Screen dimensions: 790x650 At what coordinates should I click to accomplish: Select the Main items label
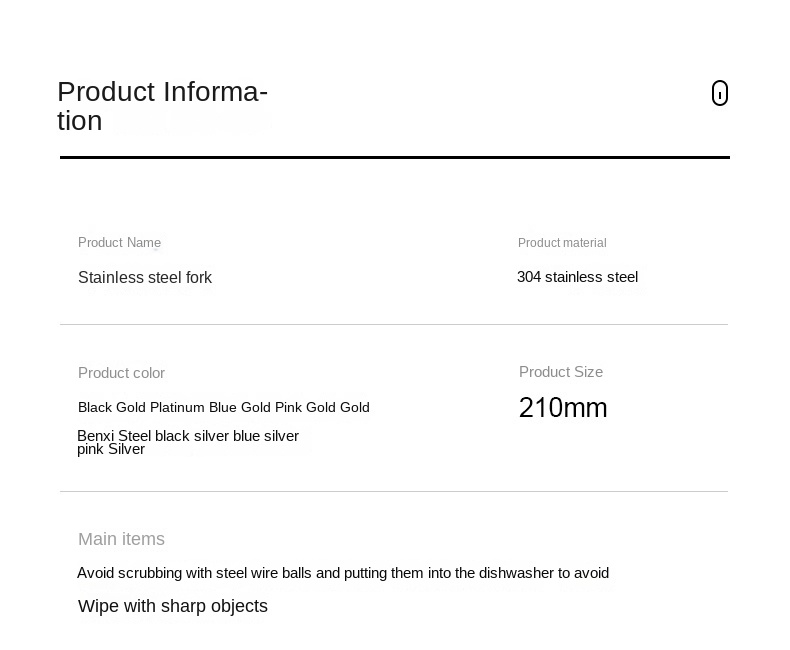121,539
